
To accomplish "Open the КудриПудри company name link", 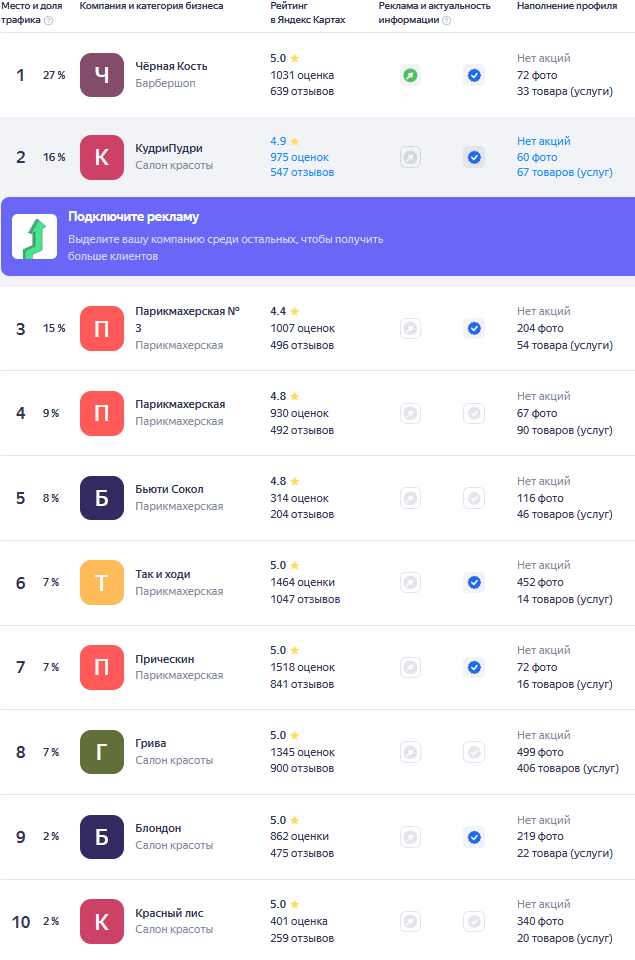I will coord(168,148).
